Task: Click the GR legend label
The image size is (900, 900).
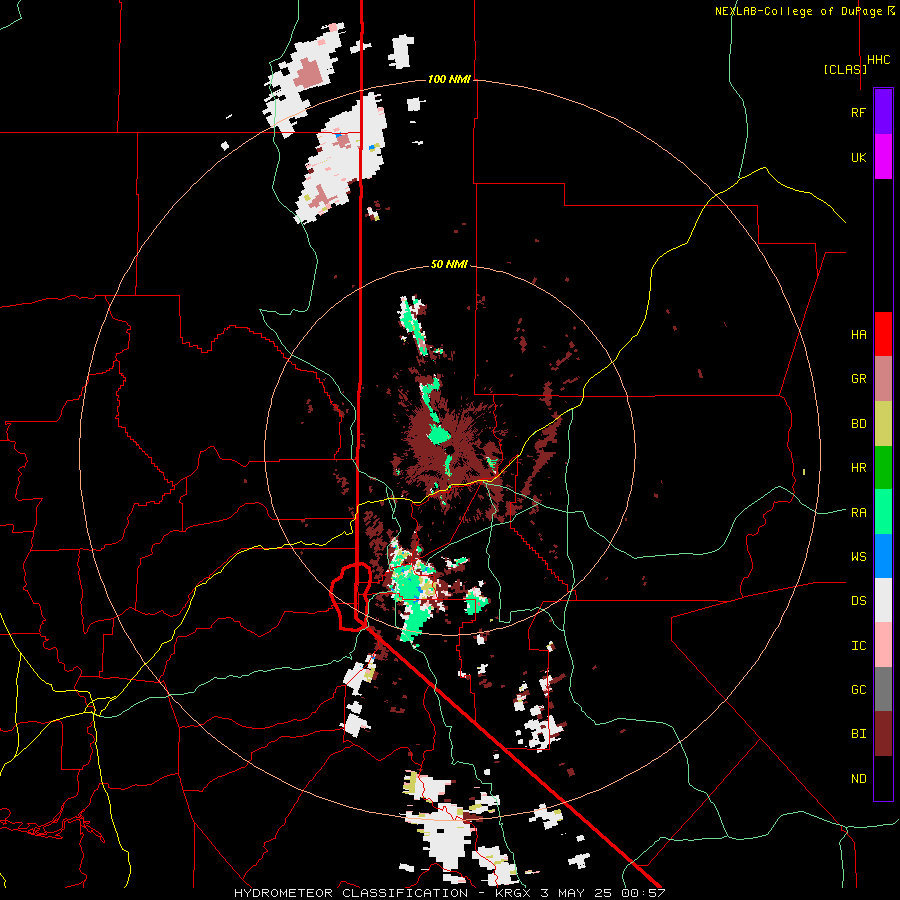Action: point(858,379)
